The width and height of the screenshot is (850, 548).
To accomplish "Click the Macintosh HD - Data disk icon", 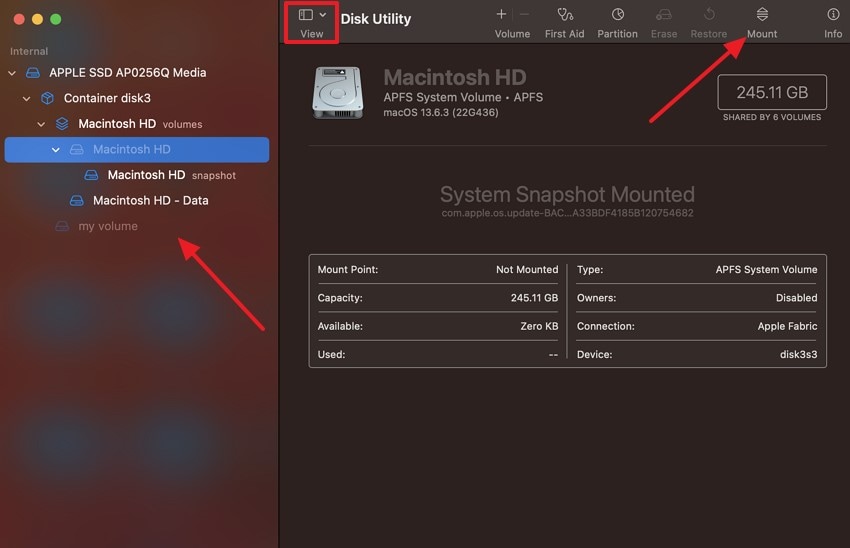I will tap(77, 201).
